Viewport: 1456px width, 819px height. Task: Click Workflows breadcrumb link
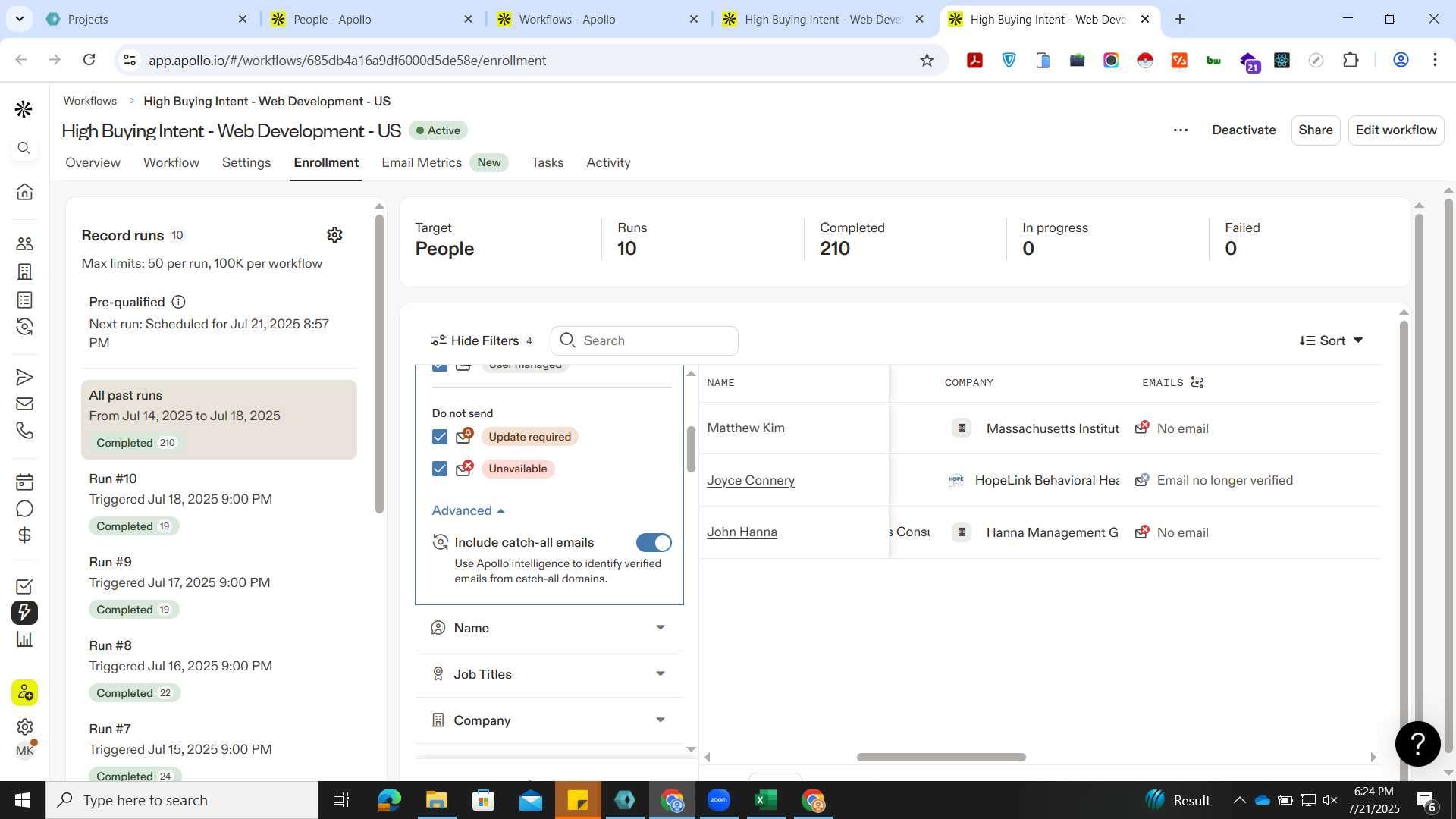coord(90,101)
